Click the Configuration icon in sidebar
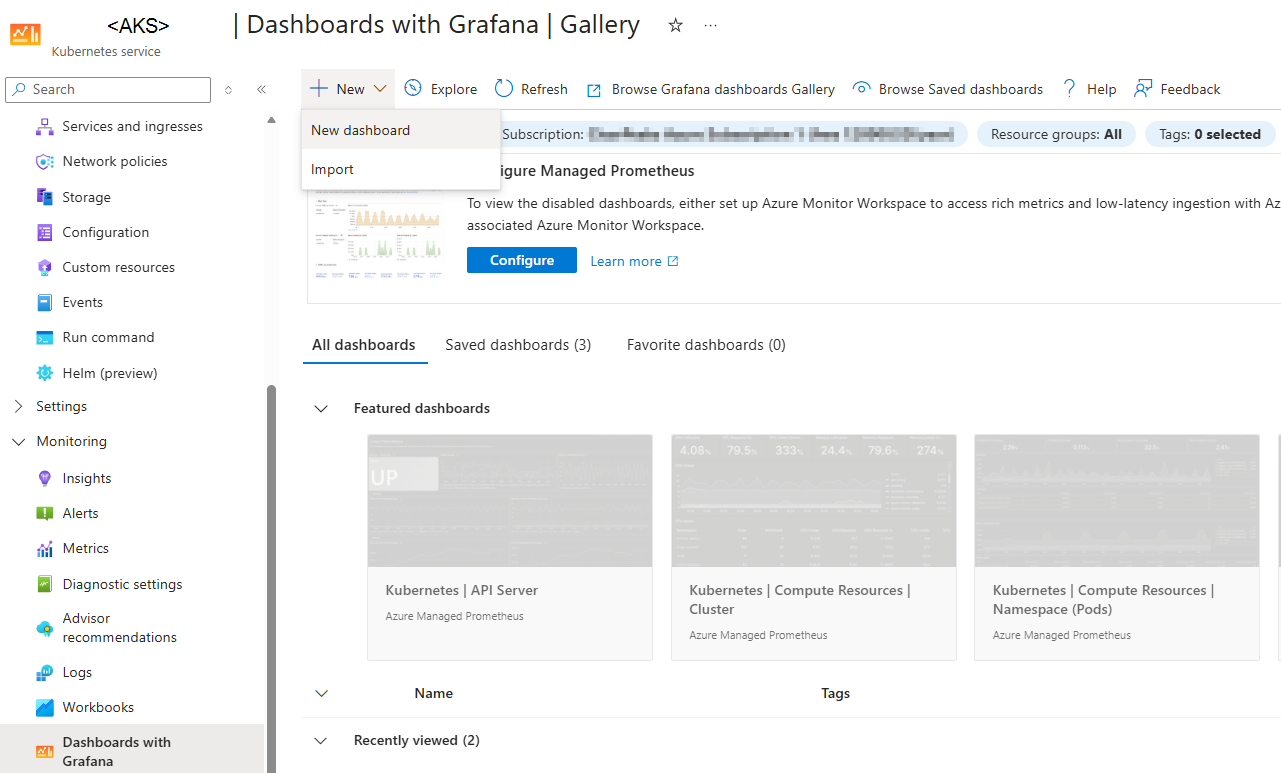This screenshot has width=1281, height=773. [44, 232]
